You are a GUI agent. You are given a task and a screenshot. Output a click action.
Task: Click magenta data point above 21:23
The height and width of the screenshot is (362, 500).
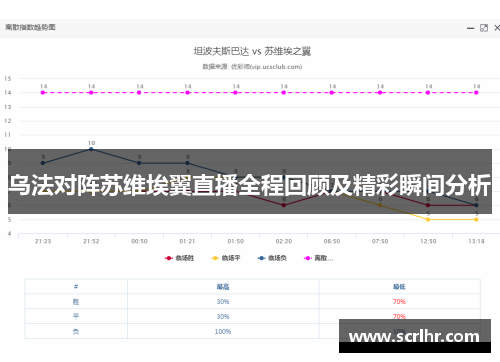[x=43, y=93]
